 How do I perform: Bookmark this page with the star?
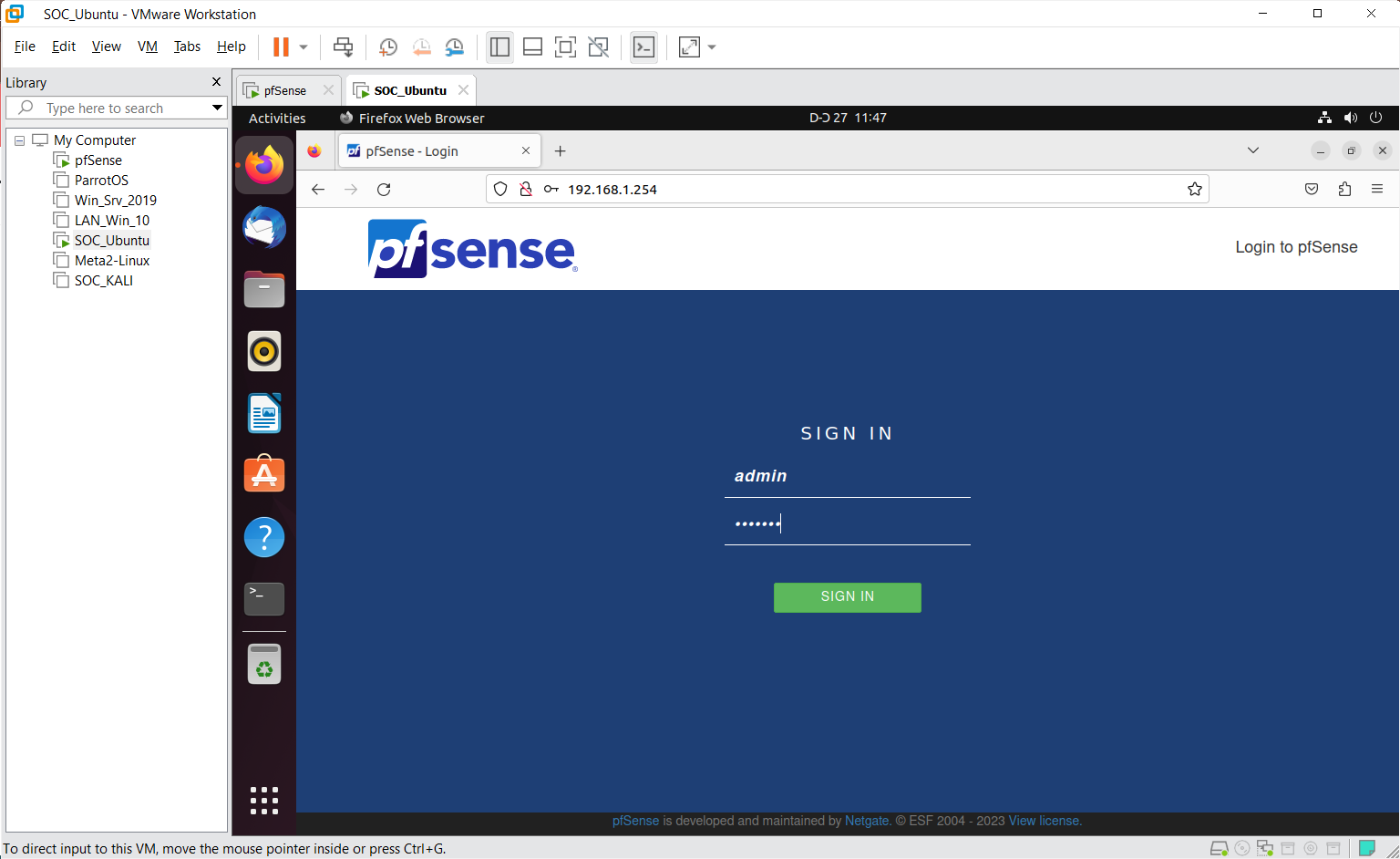click(x=1194, y=189)
